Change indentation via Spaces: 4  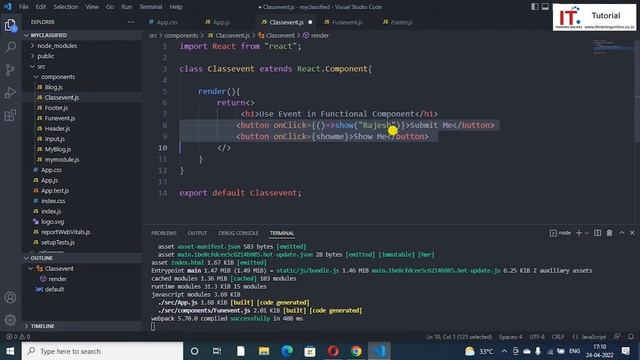point(510,337)
